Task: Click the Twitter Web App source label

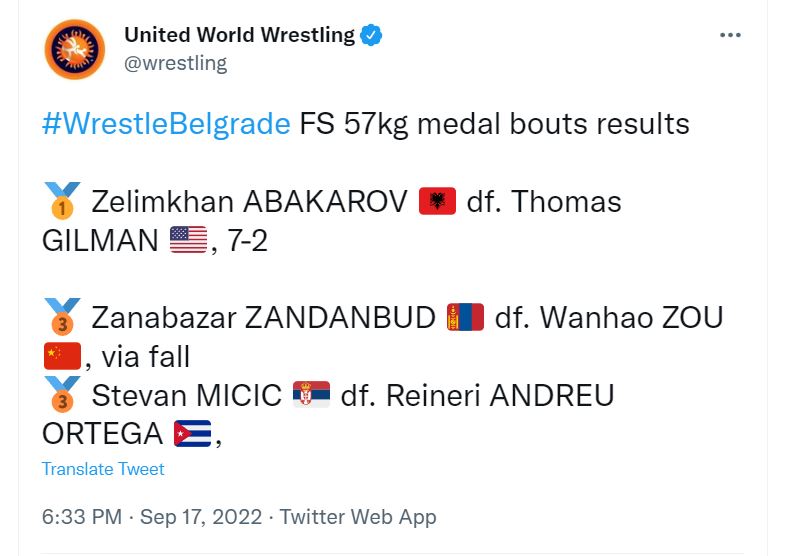Action: point(358,517)
